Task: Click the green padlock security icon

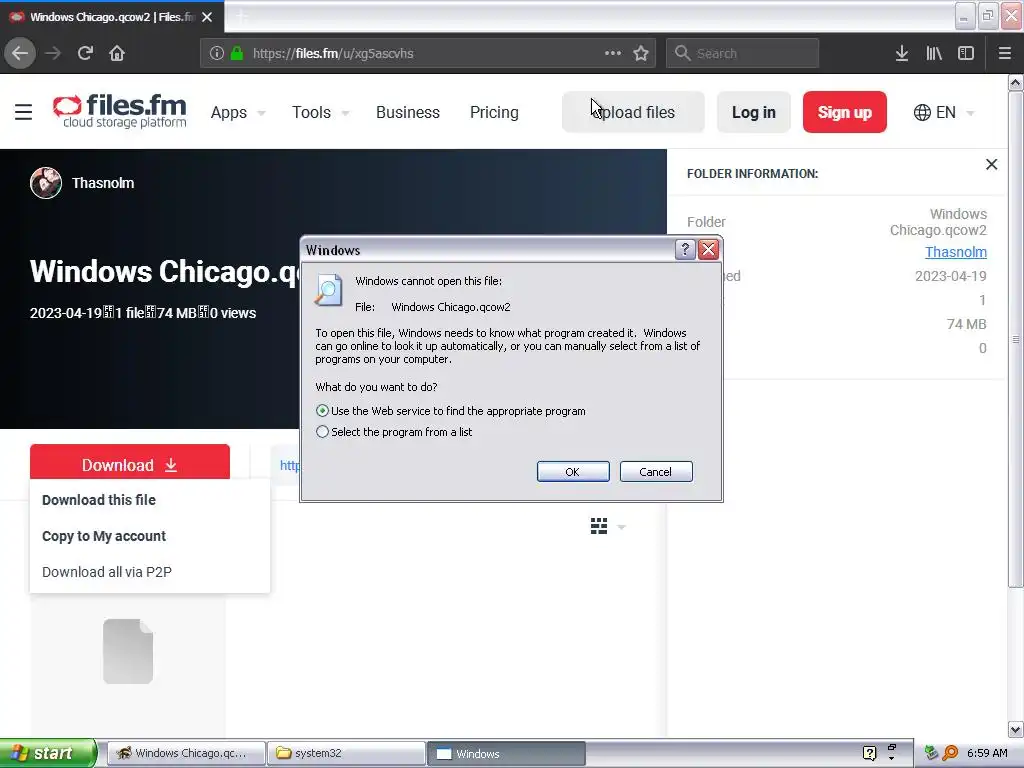Action: [x=237, y=53]
